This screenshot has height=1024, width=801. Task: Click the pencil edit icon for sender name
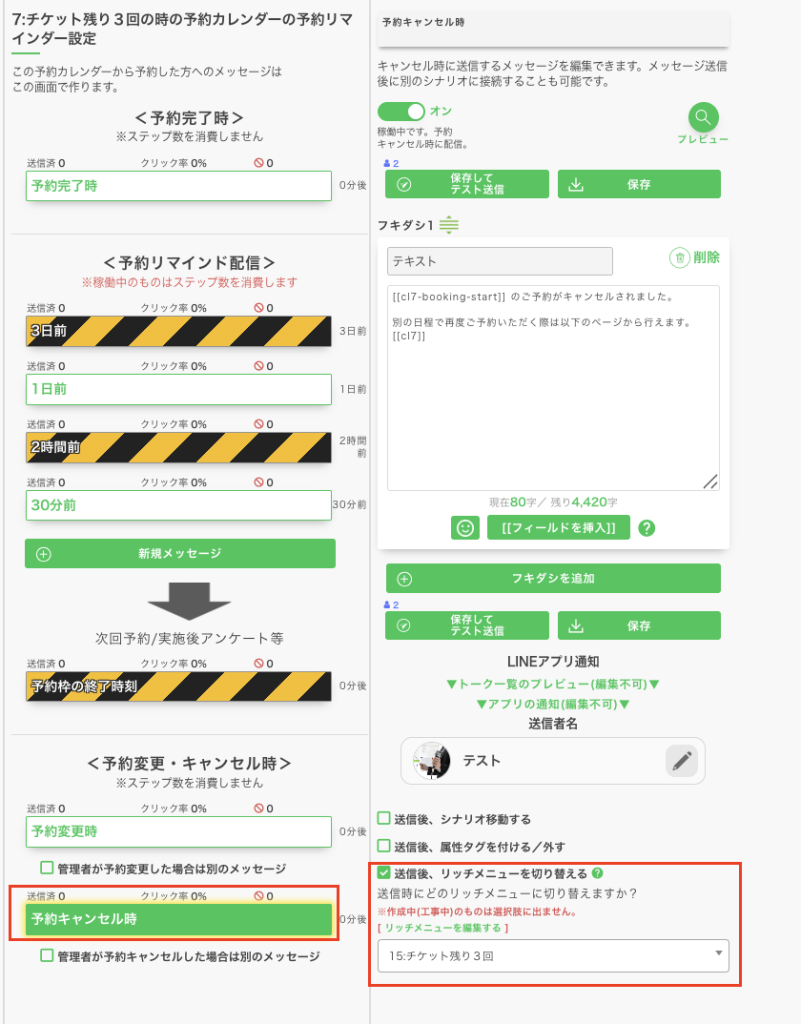[x=682, y=761]
